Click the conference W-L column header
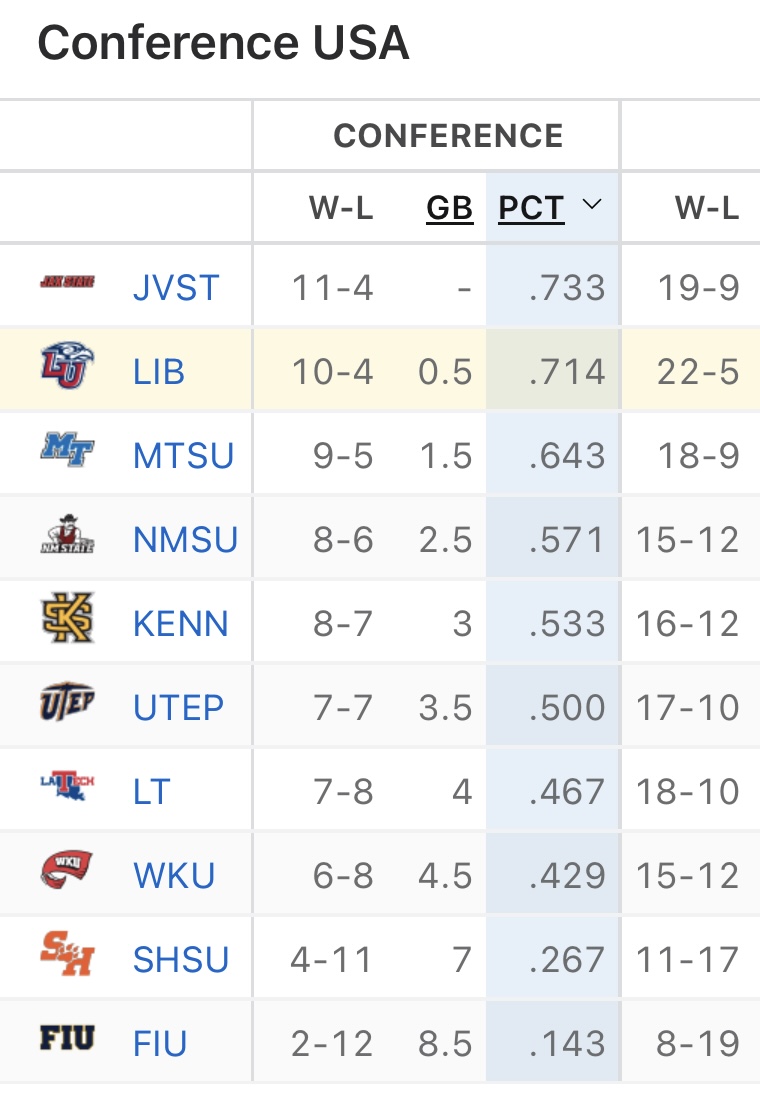760x1117 pixels. click(x=341, y=208)
